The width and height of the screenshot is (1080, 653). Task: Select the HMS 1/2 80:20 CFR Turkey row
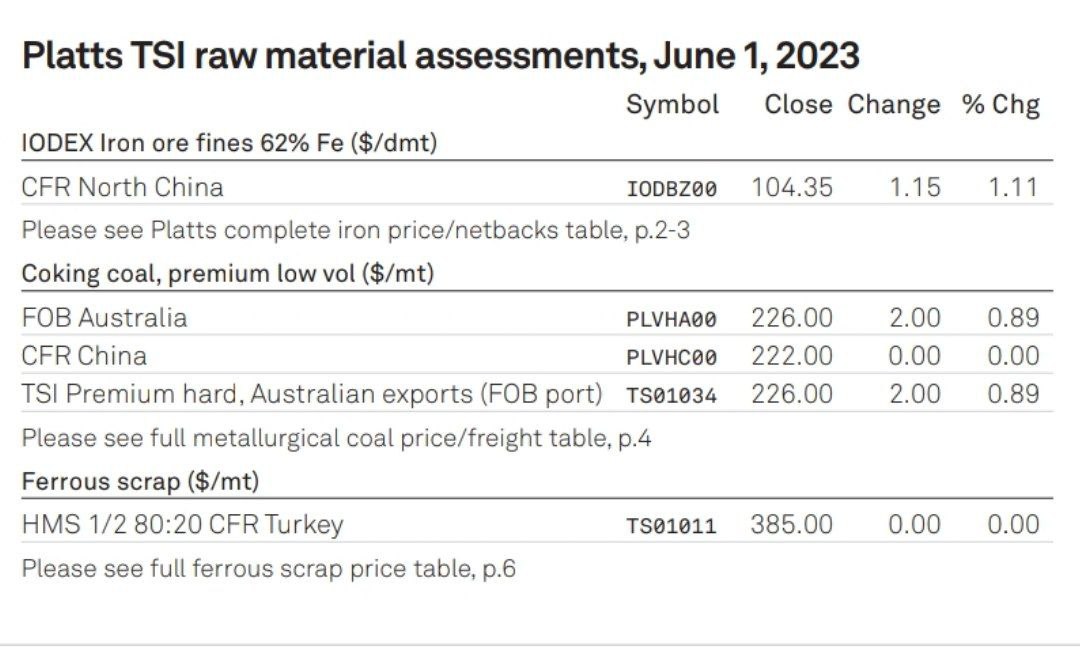[182, 524]
